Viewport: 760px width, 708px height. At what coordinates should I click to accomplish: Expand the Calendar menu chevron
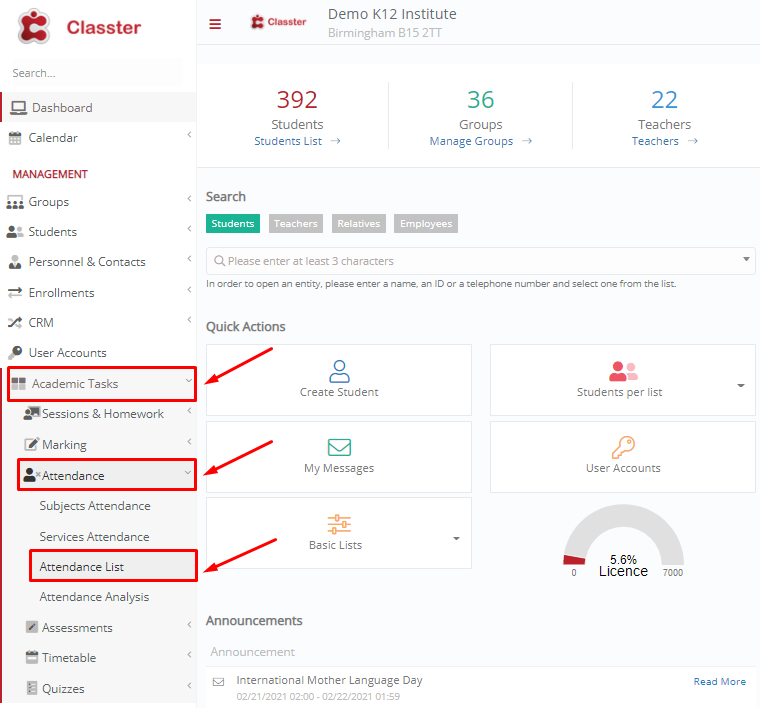point(189,135)
